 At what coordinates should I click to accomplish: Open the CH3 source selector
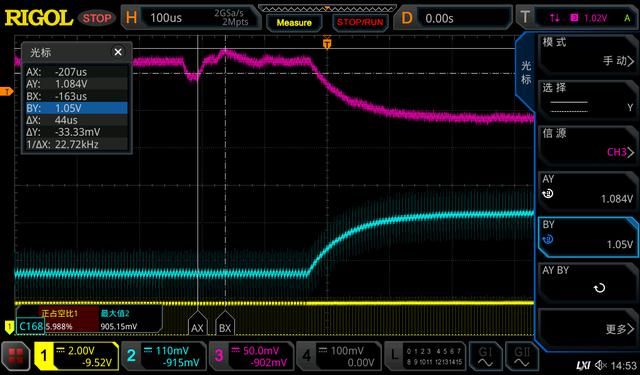pos(588,144)
